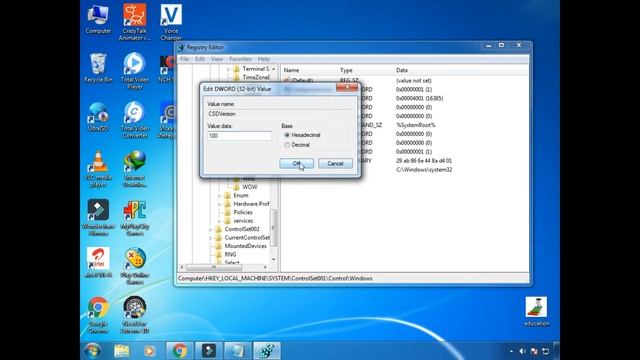Open the Edit menu
Screen dimensions: 640x360
200,59
